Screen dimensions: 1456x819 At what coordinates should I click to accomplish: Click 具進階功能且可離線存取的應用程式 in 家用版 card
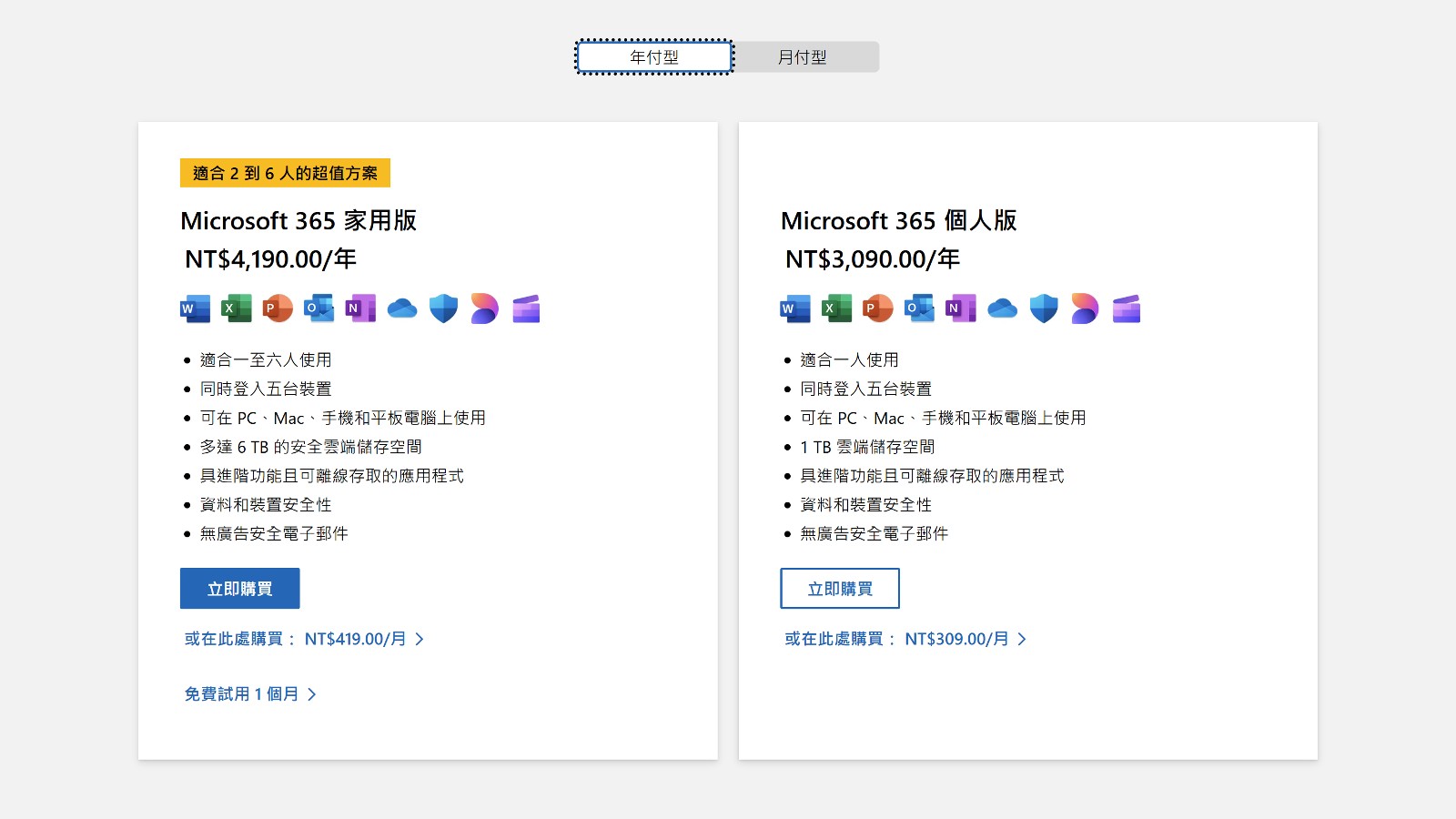(x=332, y=476)
